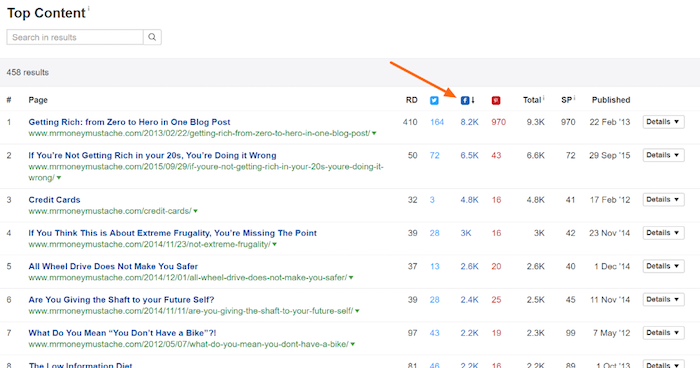Screen dimensions: 700x368
Task: Sort by the RD column header
Action: (x=411, y=100)
